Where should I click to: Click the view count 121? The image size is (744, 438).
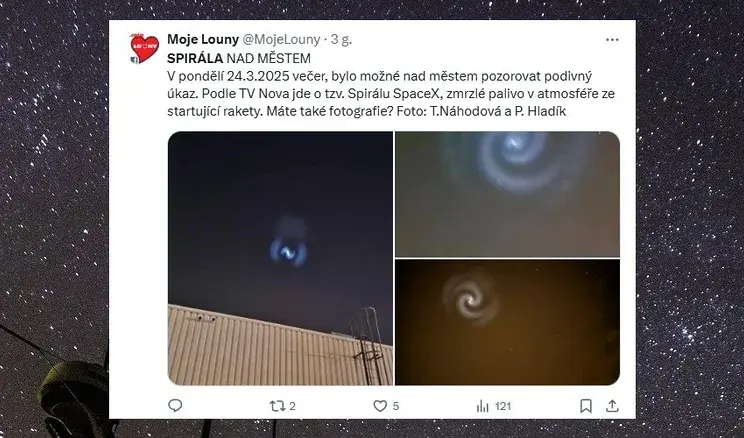[x=503, y=406]
